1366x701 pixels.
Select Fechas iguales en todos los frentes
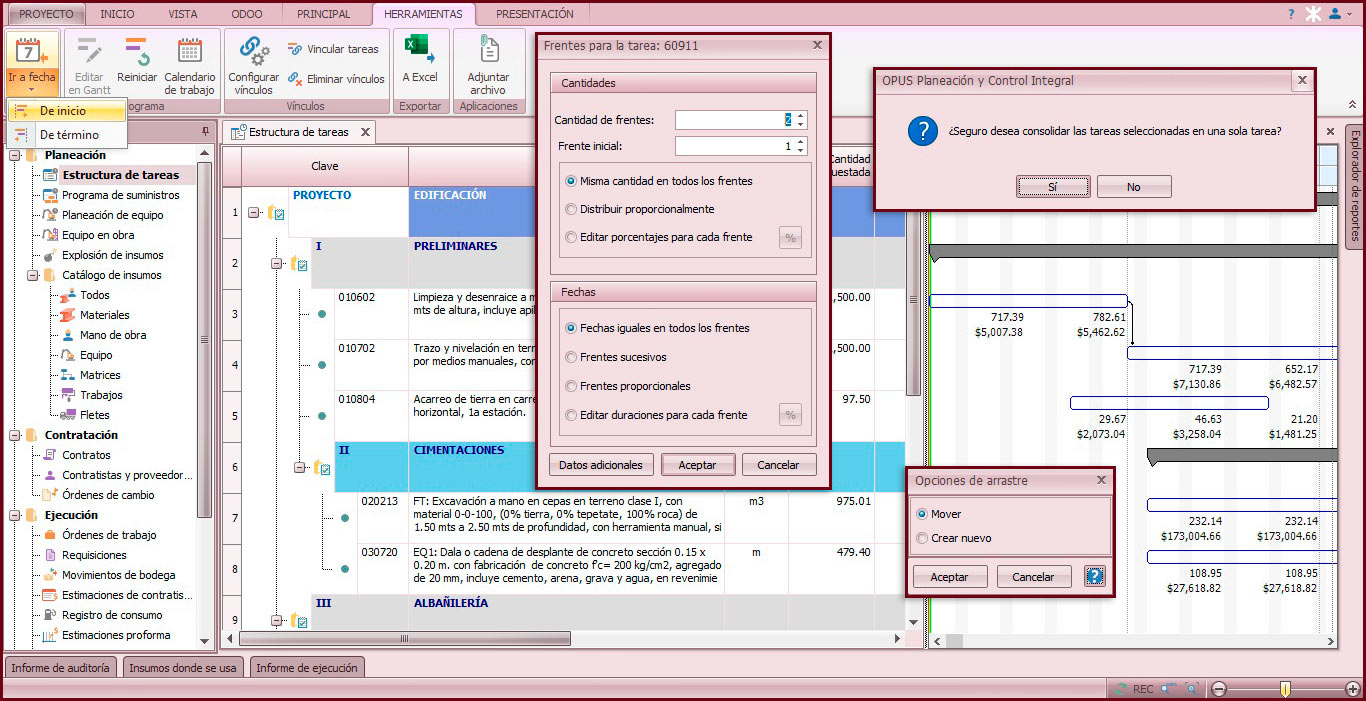pyautogui.click(x=658, y=328)
